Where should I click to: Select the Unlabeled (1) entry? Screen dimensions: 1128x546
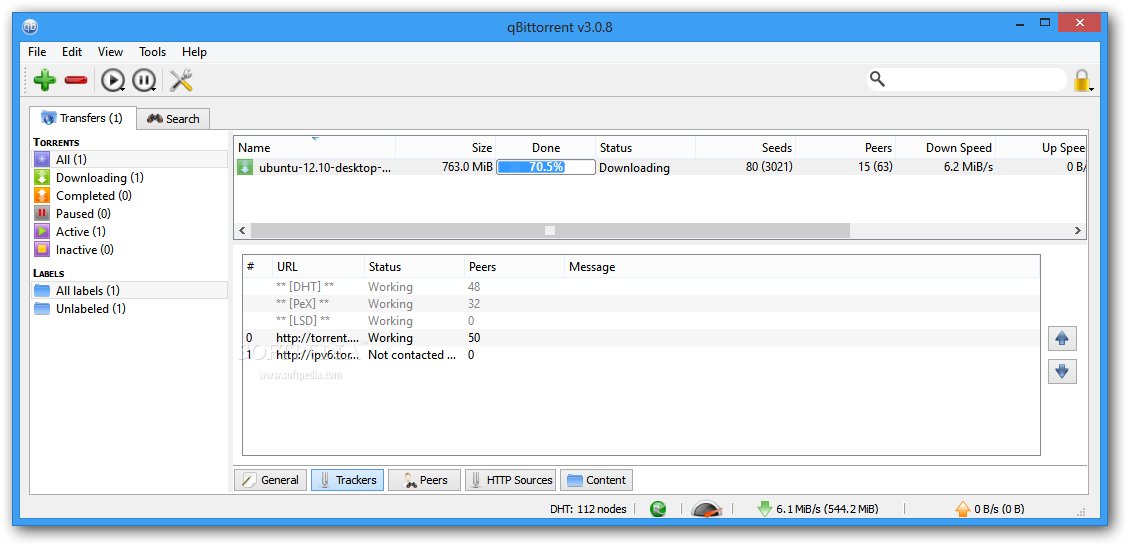129,309
